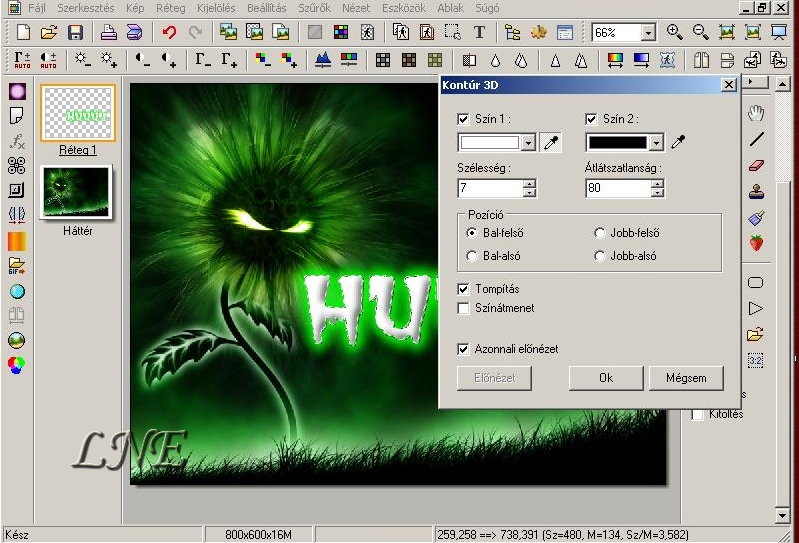Select the Bal-felső position radio
The height and width of the screenshot is (543, 799).
click(x=472, y=233)
